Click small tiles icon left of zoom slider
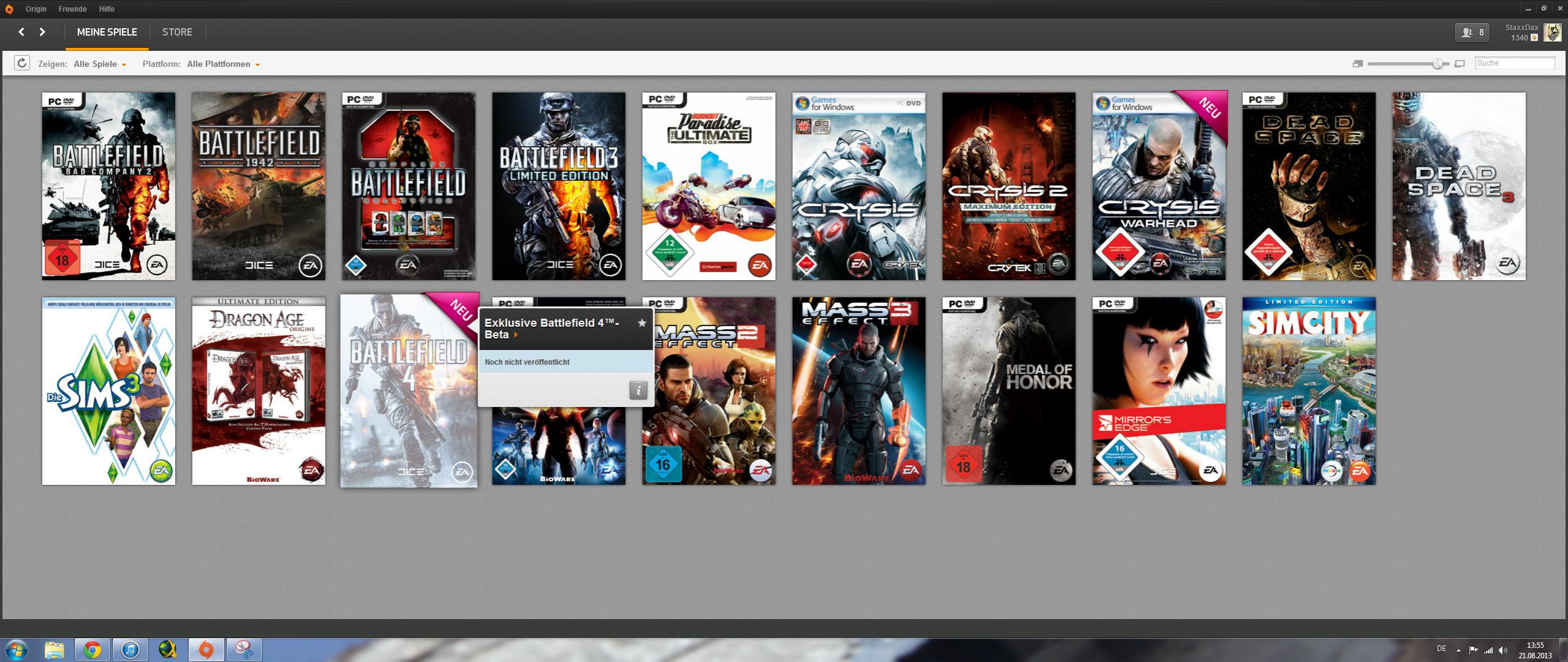Image resolution: width=1568 pixels, height=662 pixels. (1357, 64)
